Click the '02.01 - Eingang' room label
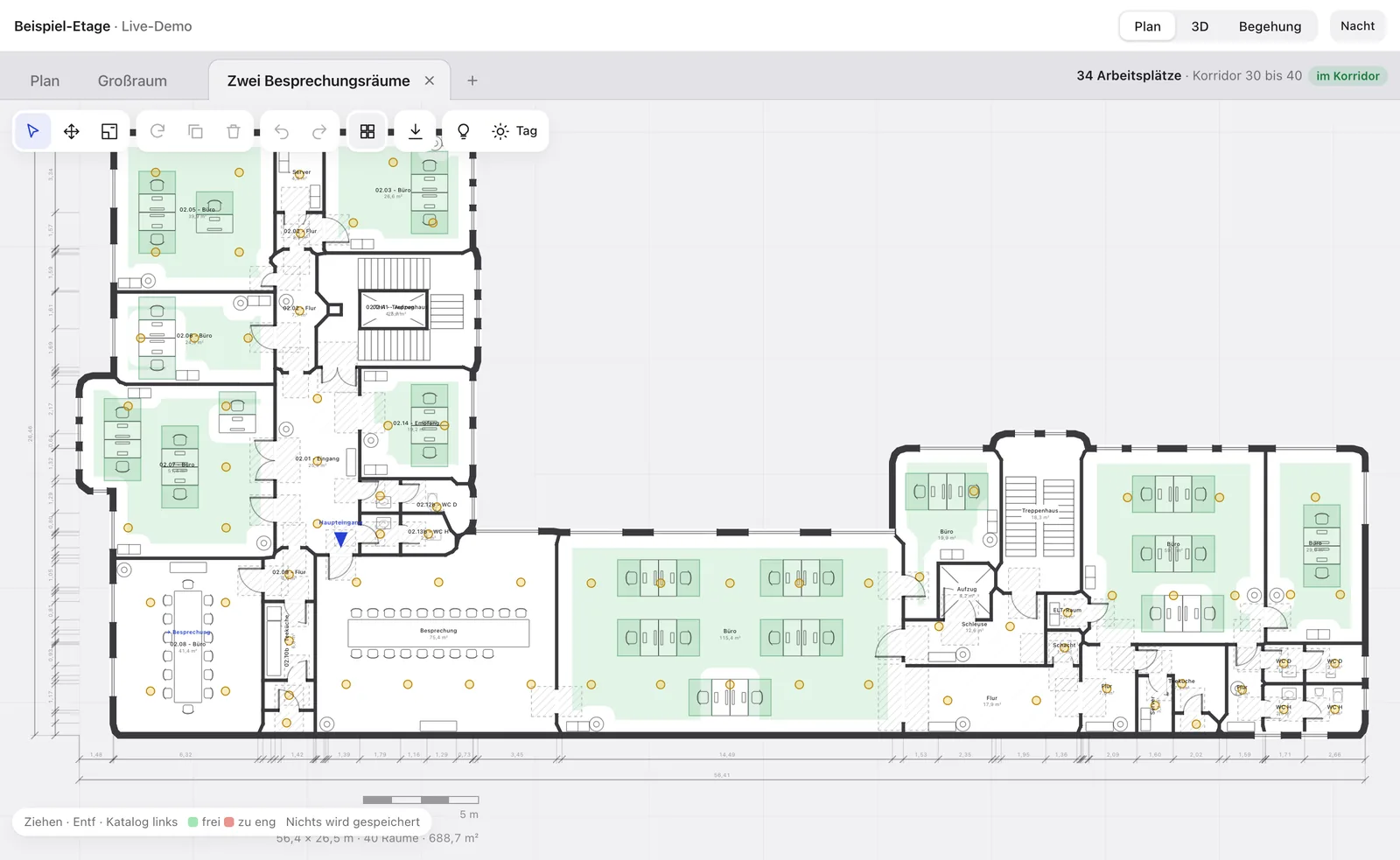The height and width of the screenshot is (860, 1400). click(x=317, y=458)
